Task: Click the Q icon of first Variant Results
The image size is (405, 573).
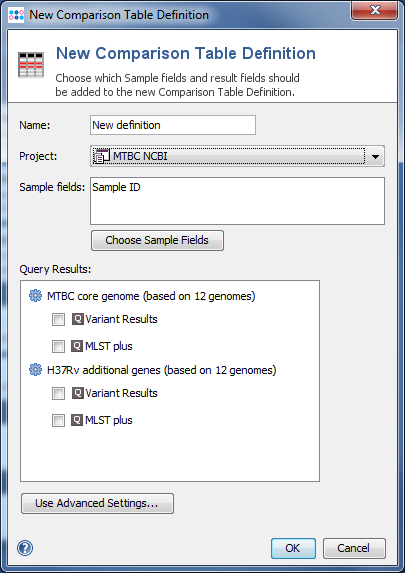Action: coord(77,319)
